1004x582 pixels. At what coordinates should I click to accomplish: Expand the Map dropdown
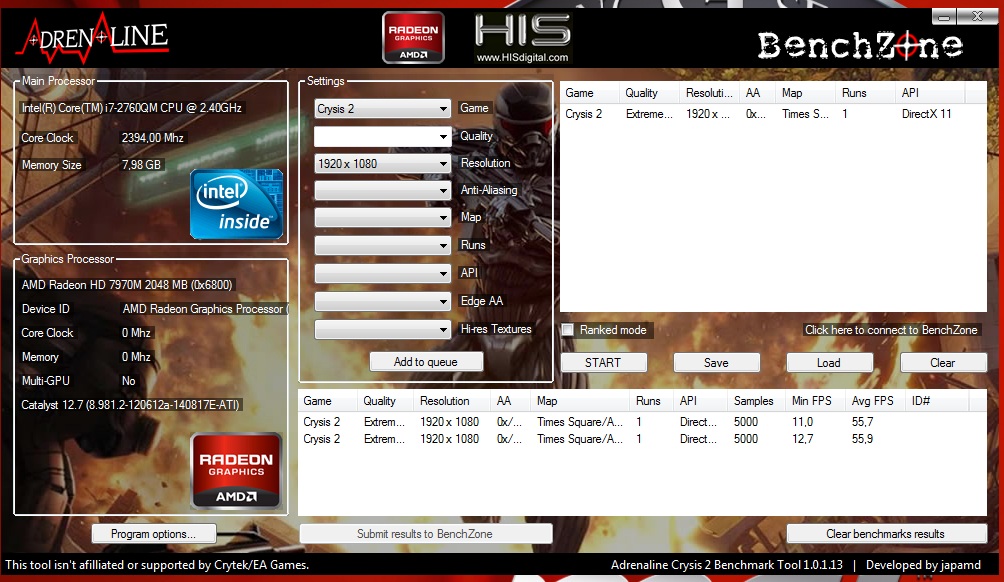[x=382, y=218]
